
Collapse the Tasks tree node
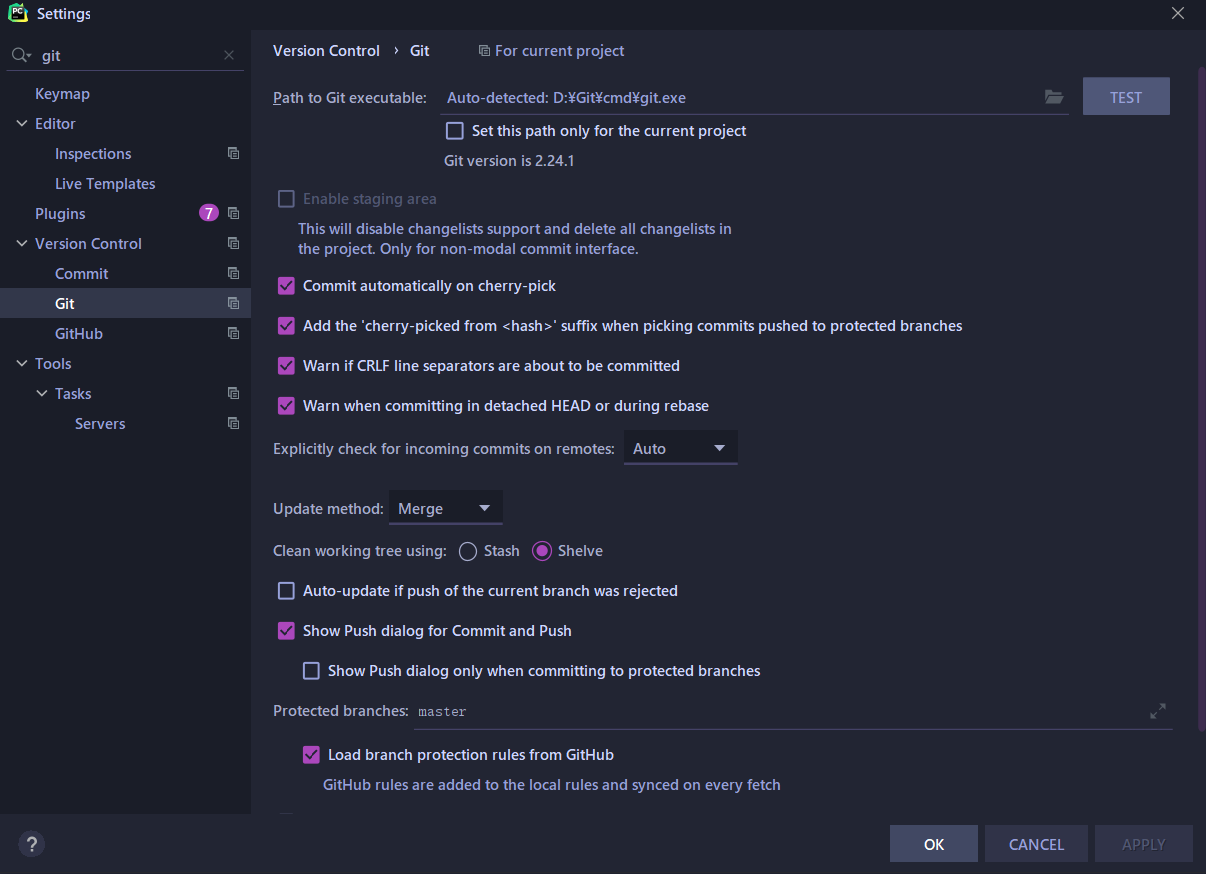(x=42, y=393)
